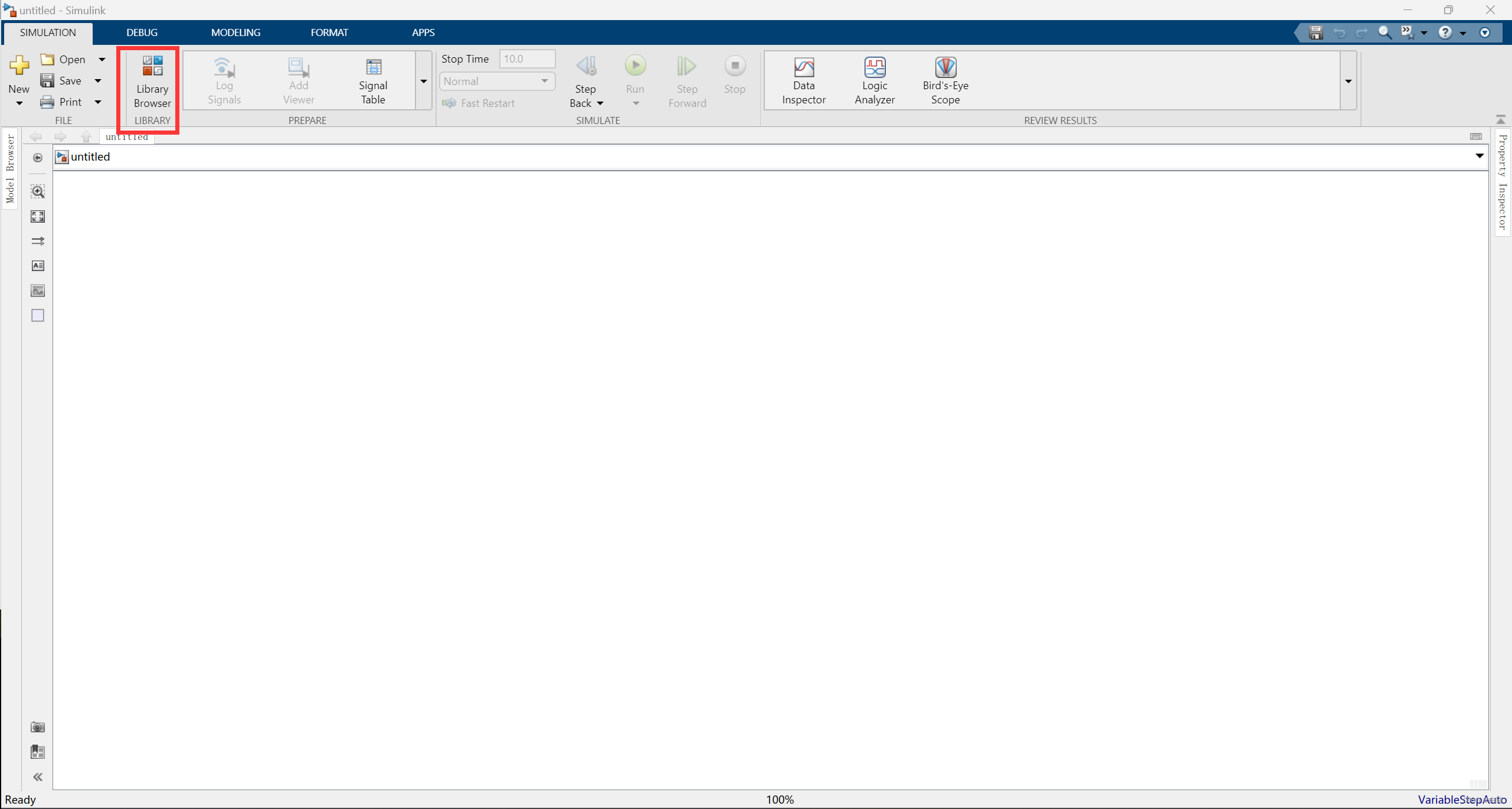Toggle the Model Browser side panel
This screenshot has height=809, width=1512.
tap(10, 169)
